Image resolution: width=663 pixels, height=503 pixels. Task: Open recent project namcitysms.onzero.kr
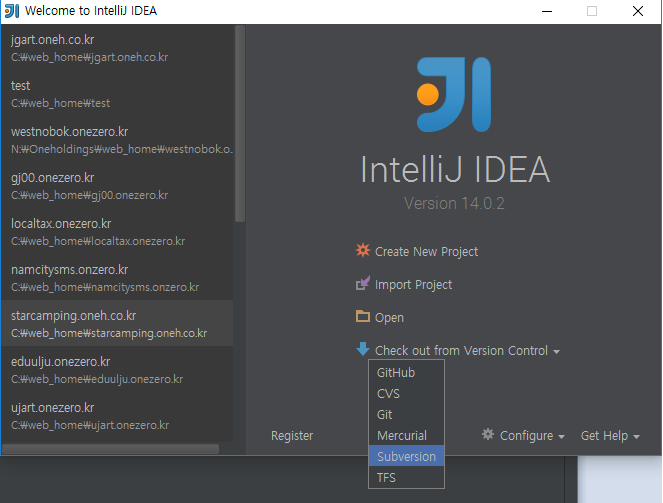pos(117,278)
